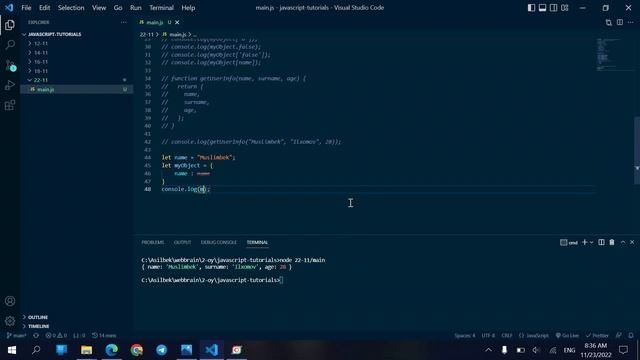
Task: Expand the 16-11 folder
Action: pos(77,62)
